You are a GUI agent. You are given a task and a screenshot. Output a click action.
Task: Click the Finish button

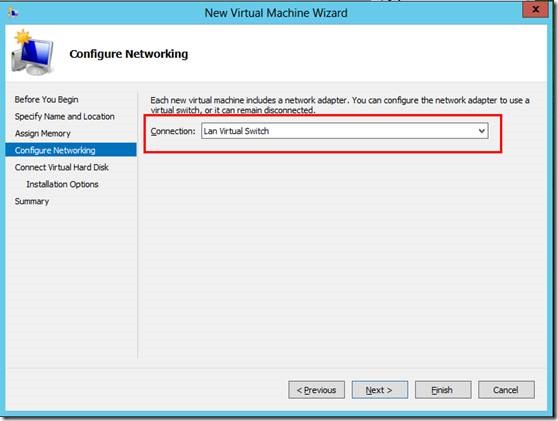443,390
